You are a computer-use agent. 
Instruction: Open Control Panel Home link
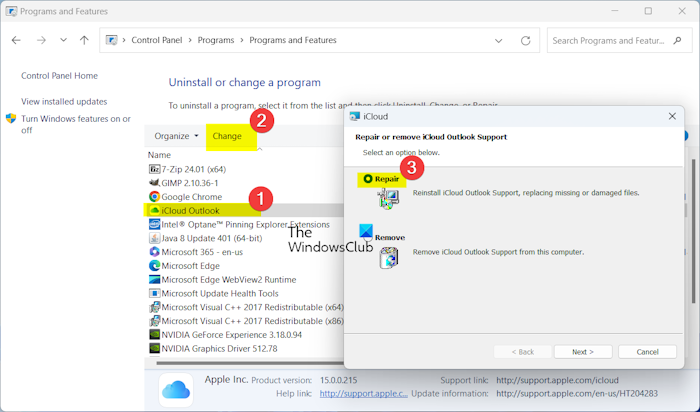[59, 76]
